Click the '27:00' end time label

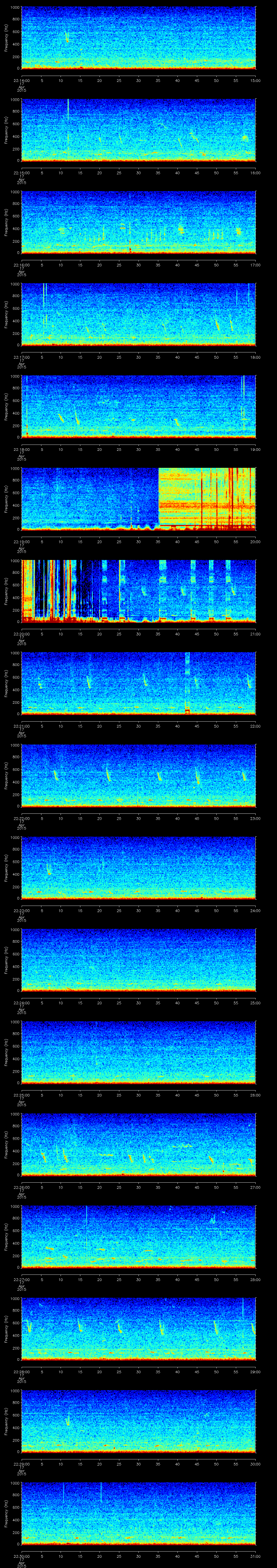coord(255,1187)
